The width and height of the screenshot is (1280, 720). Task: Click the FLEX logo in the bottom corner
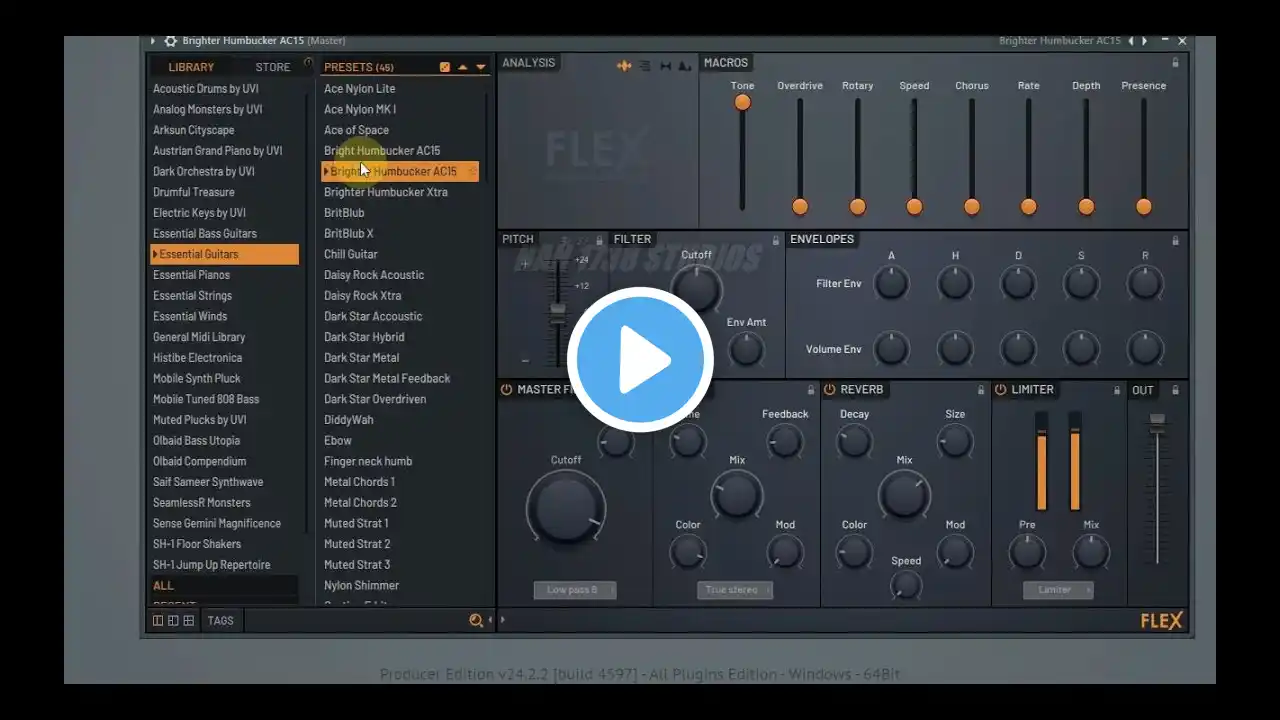click(x=1162, y=621)
